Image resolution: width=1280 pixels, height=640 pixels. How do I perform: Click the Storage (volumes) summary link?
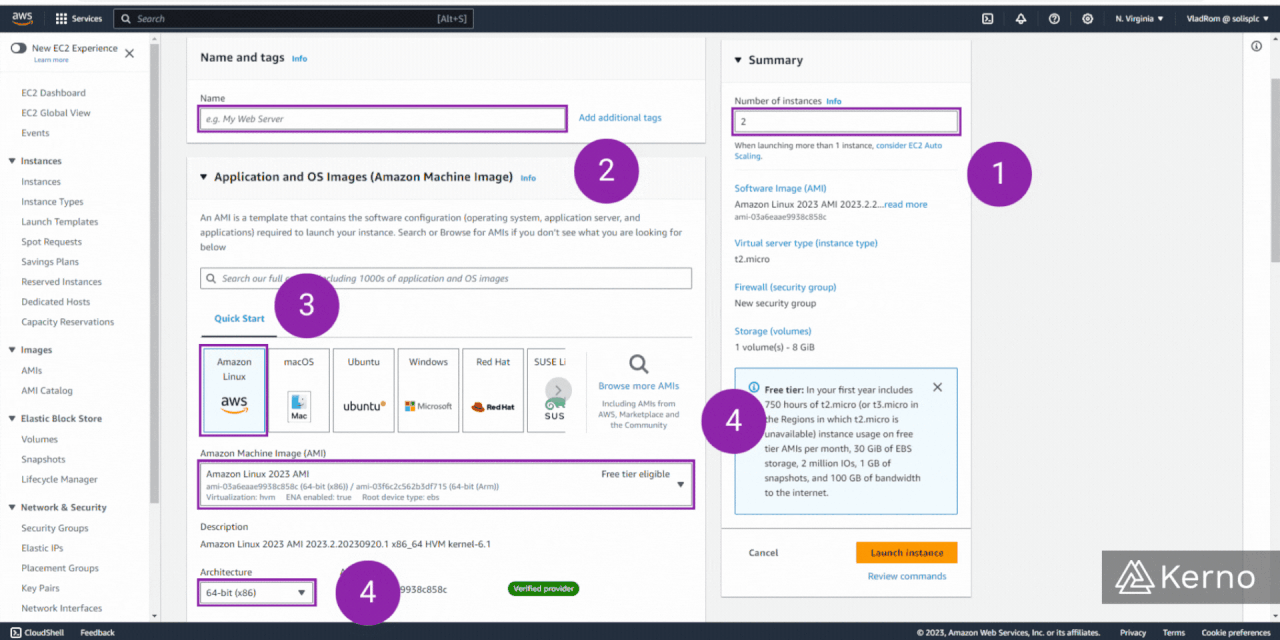point(773,331)
